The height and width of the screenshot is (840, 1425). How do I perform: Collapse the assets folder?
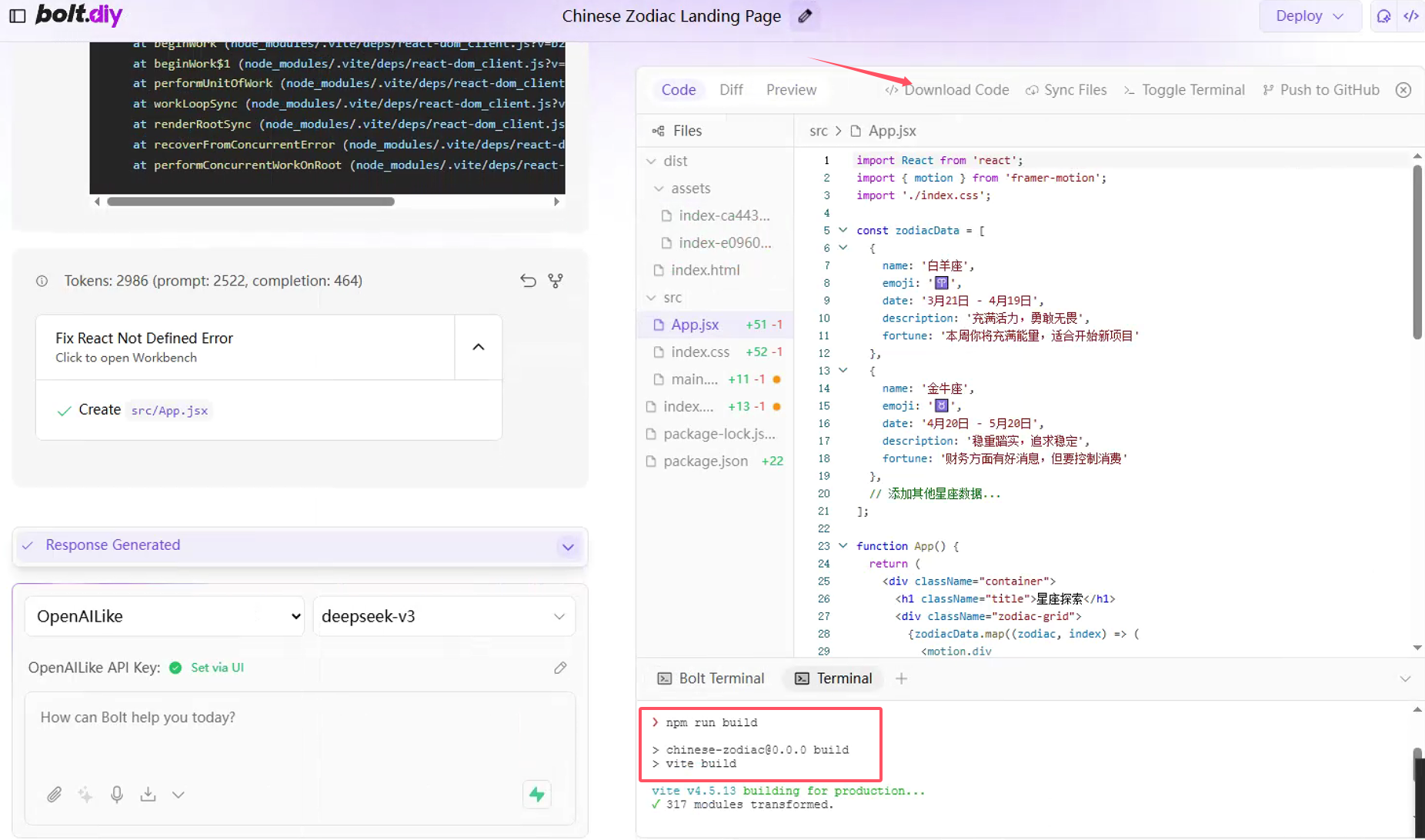659,188
